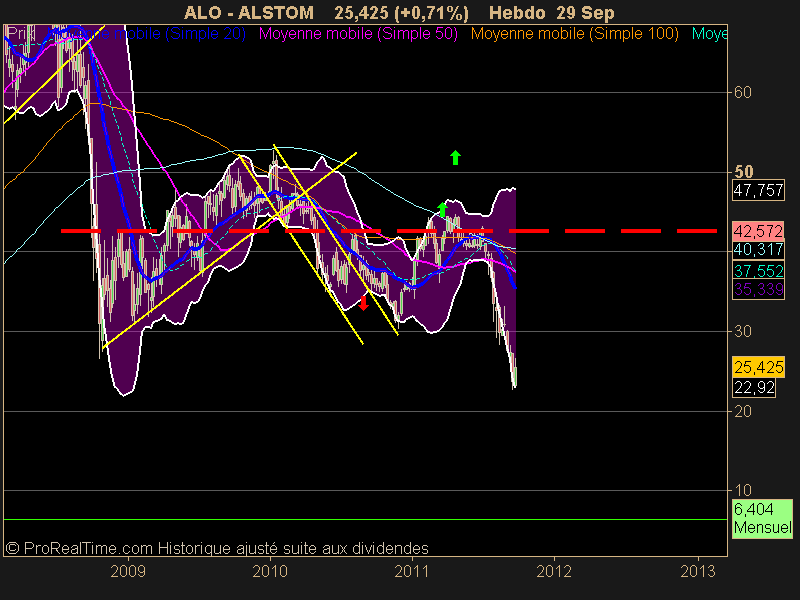Click the 60 price axis tick

(742, 92)
